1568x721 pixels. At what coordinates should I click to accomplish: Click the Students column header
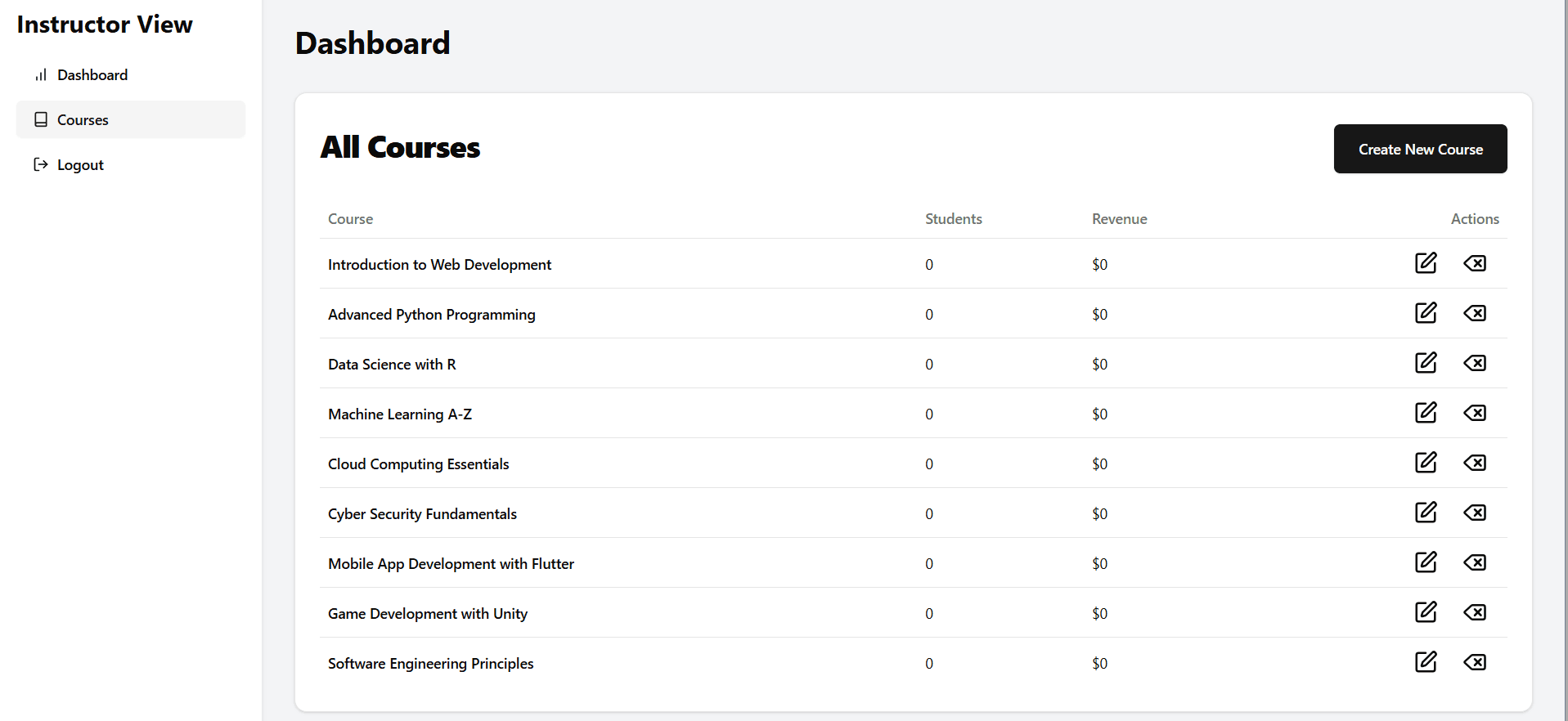click(x=954, y=219)
